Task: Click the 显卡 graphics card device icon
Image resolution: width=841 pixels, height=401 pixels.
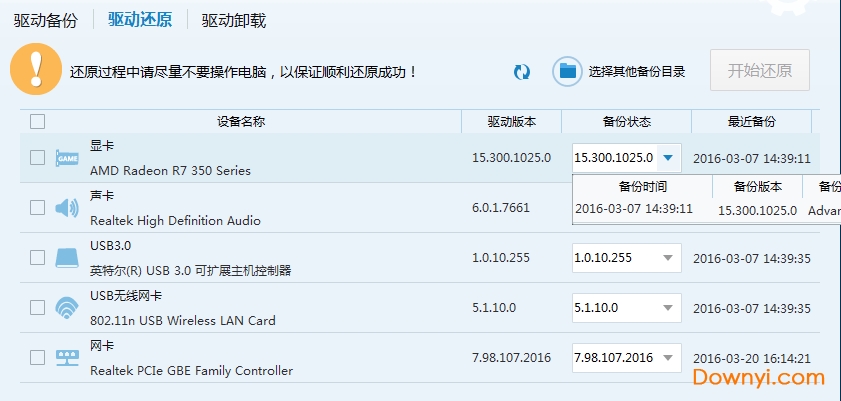Action: tap(67, 158)
